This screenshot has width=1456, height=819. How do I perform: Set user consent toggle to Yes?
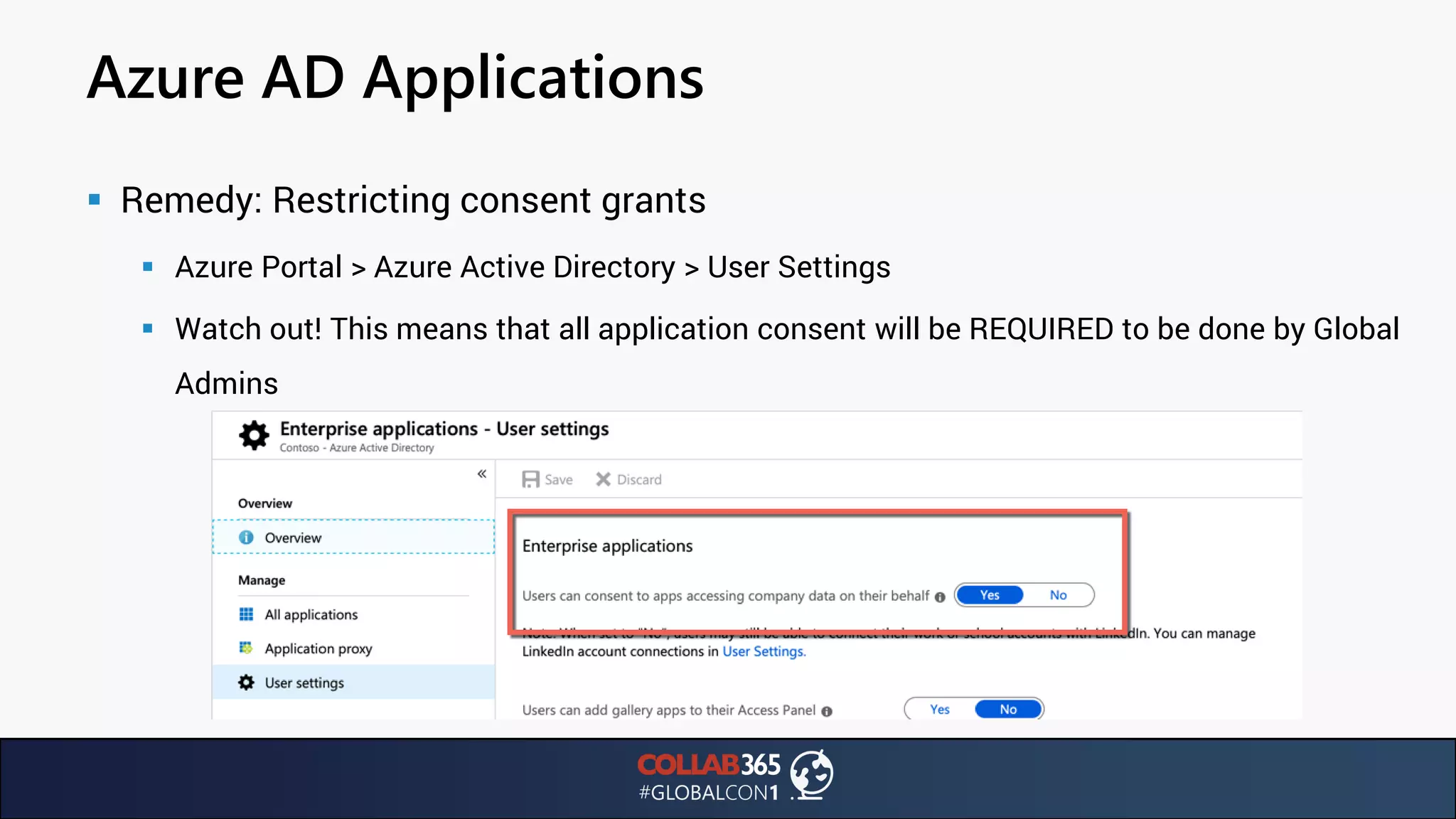[990, 595]
